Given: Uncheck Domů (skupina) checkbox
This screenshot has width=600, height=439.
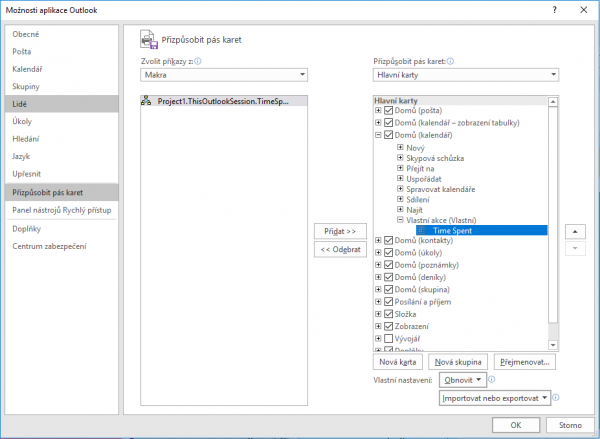Looking at the screenshot, I should pos(388,289).
